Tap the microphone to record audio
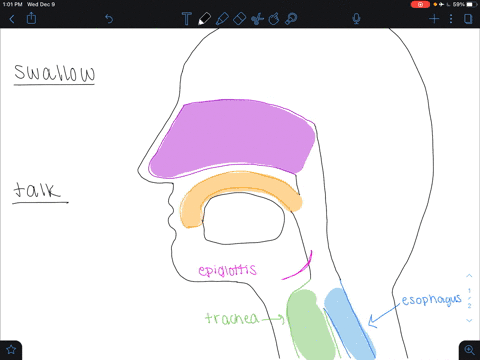480x360 pixels. click(356, 19)
